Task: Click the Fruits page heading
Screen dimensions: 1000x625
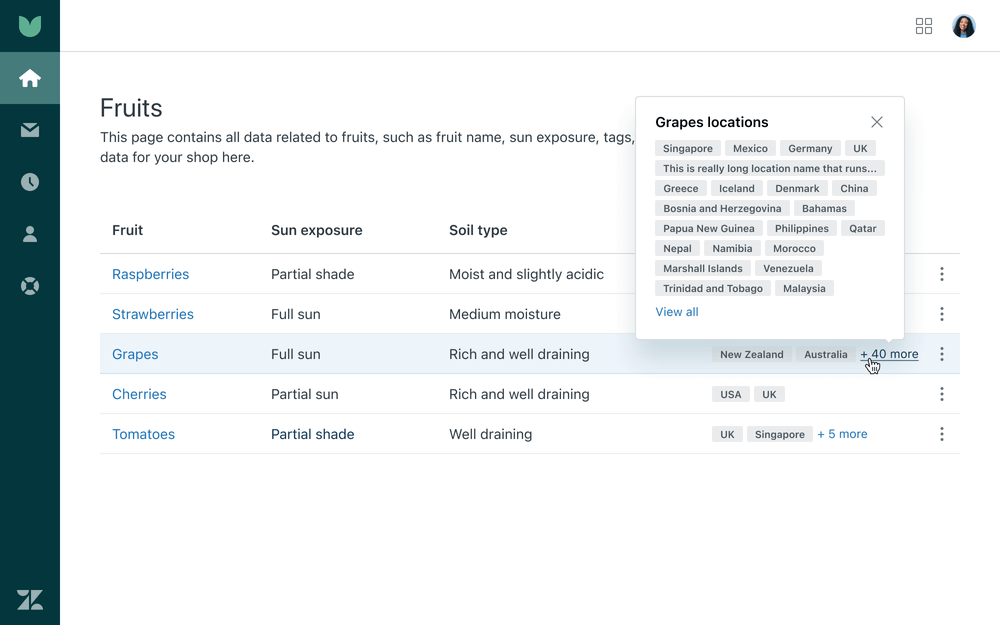Action: pos(131,108)
